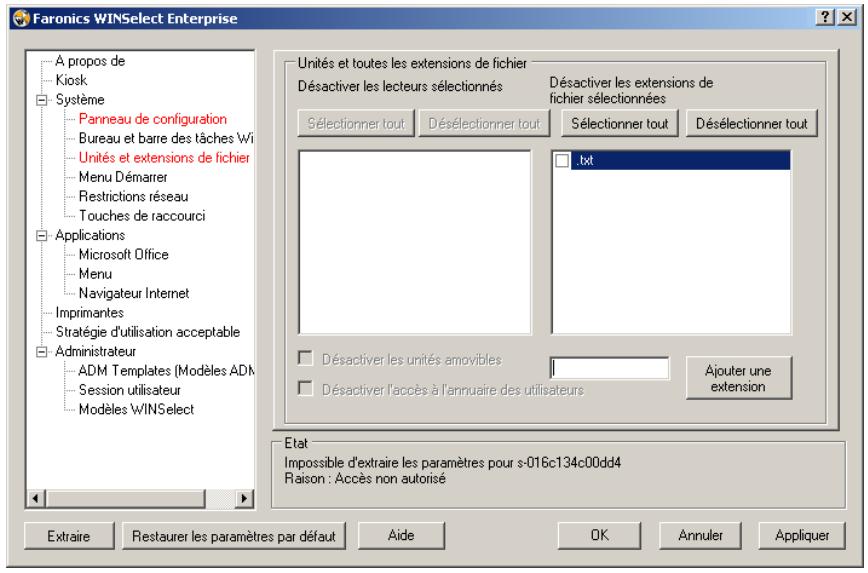868x573 pixels.
Task: Click Annuler to cancel
Action: (x=700, y=535)
